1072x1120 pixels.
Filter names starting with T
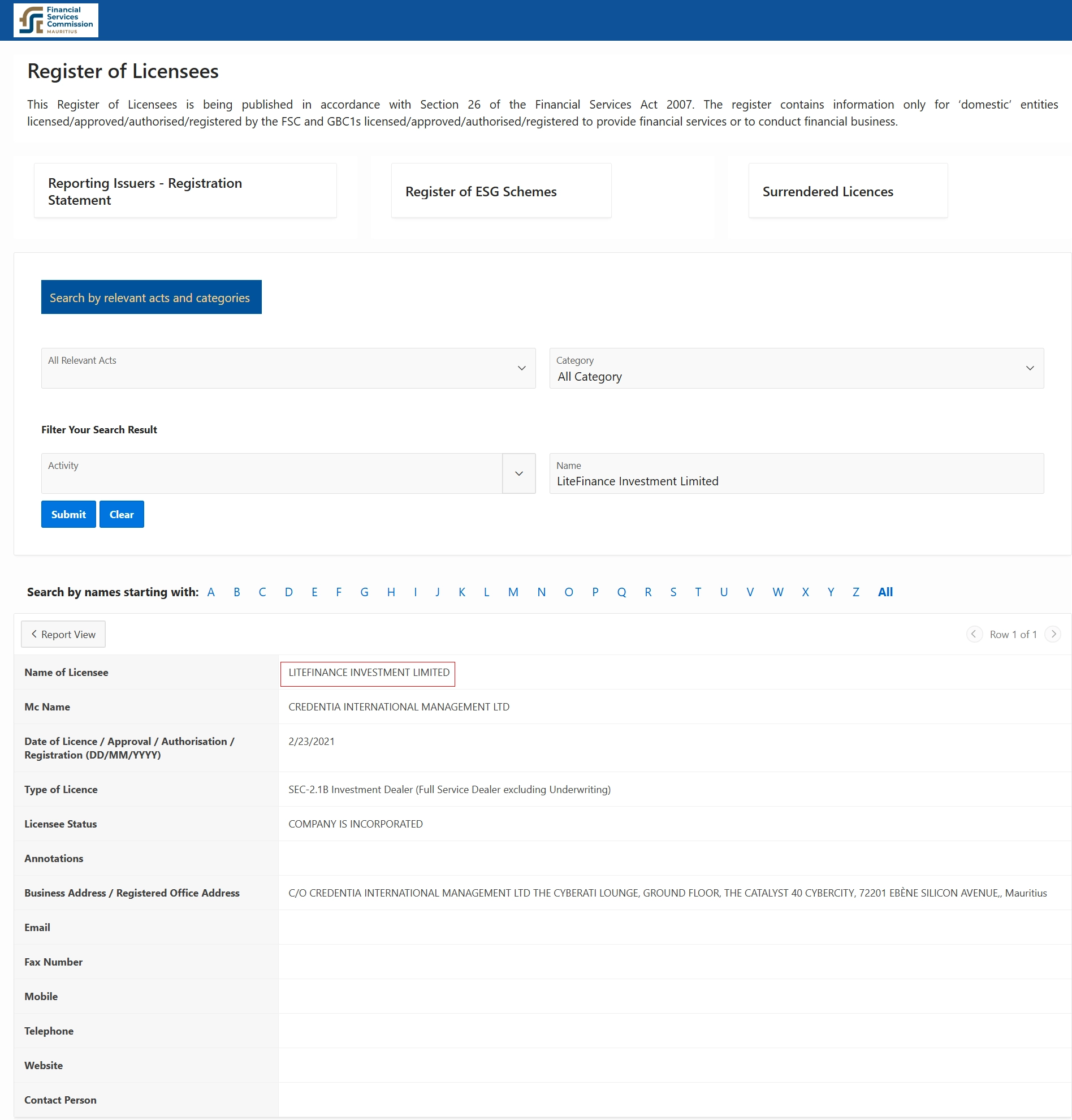(698, 592)
